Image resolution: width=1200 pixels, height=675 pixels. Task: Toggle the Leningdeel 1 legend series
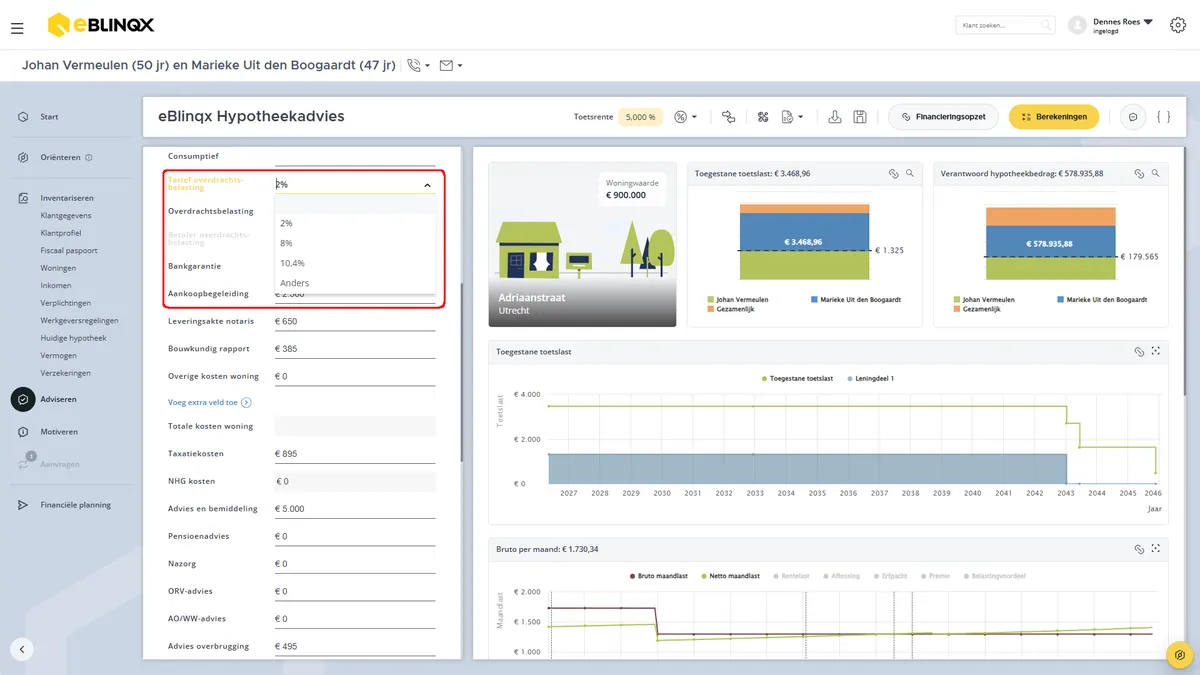pos(869,378)
